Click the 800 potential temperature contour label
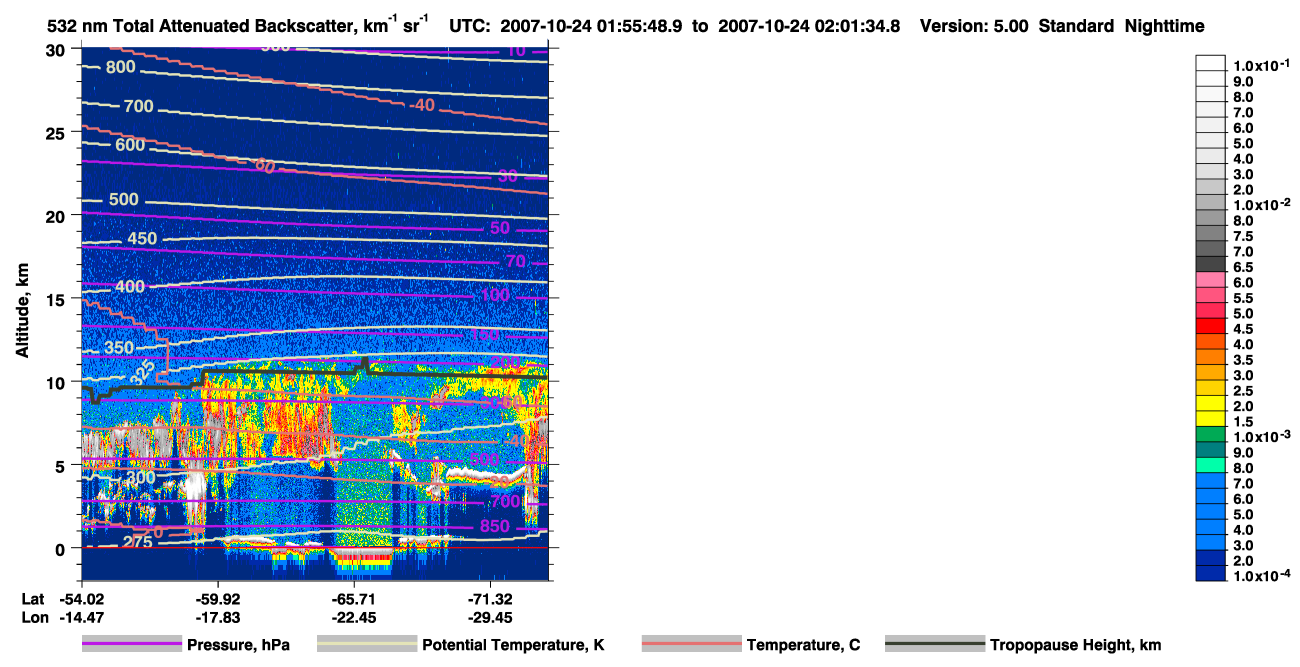Image resolution: width=1300 pixels, height=667 pixels. pos(121,67)
